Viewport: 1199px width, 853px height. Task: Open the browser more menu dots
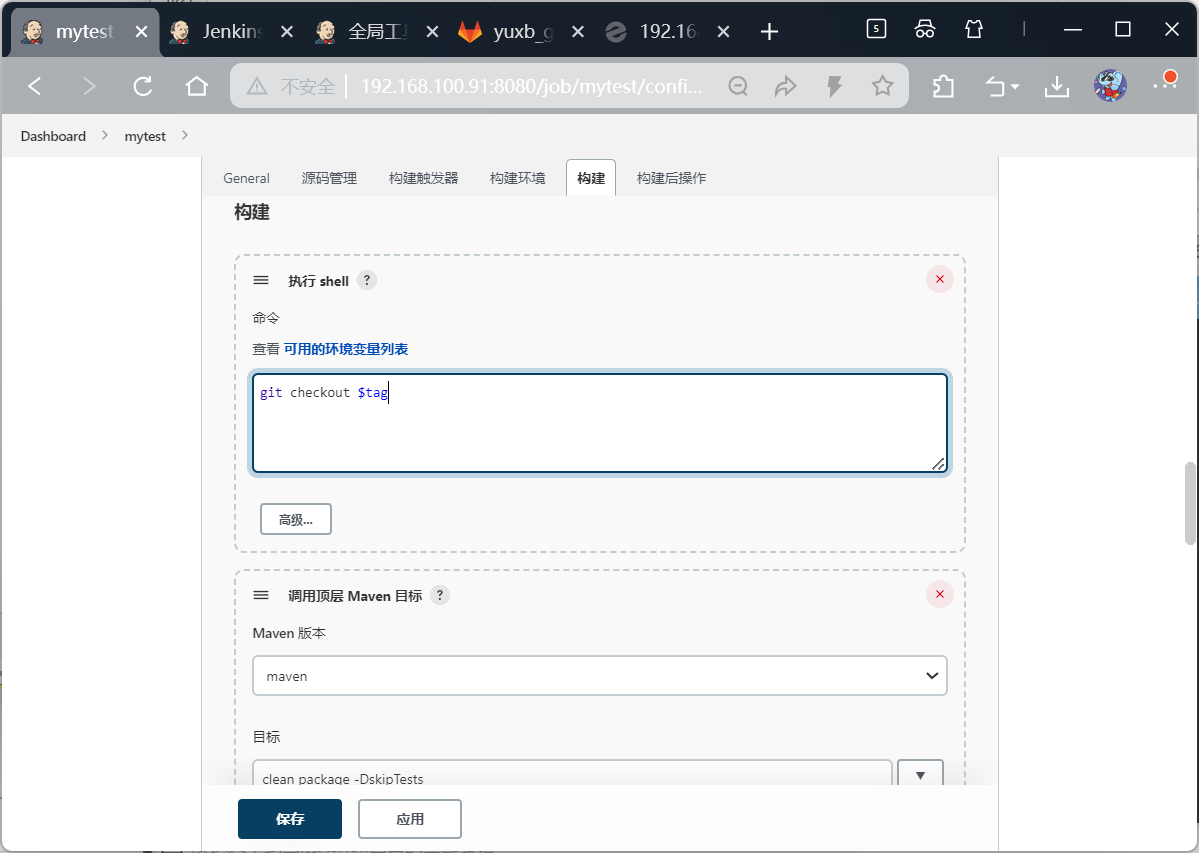[x=1165, y=83]
